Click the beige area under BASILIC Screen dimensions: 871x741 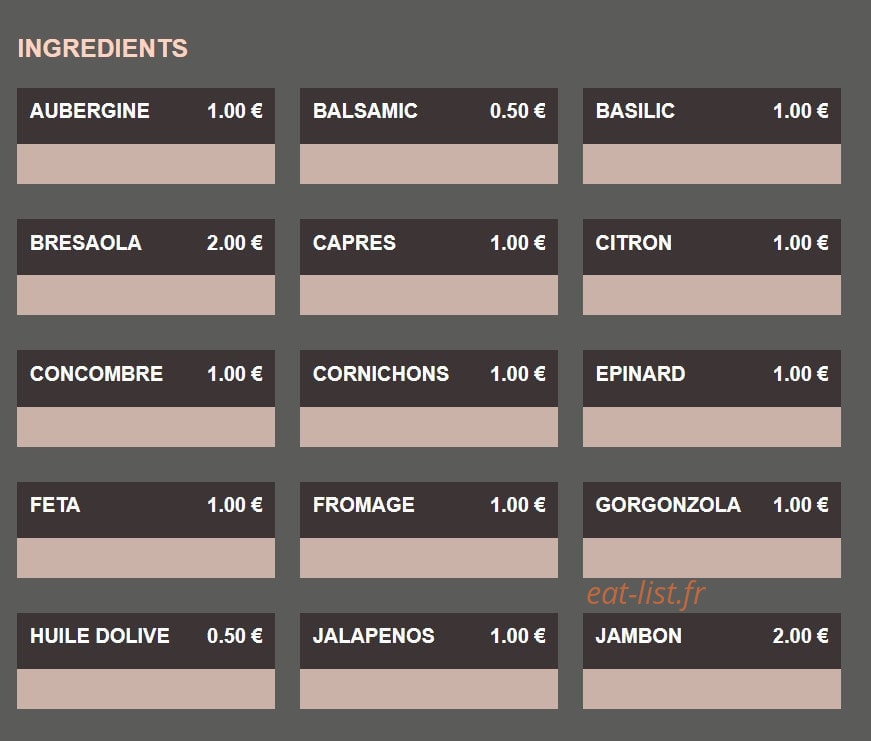click(712, 164)
